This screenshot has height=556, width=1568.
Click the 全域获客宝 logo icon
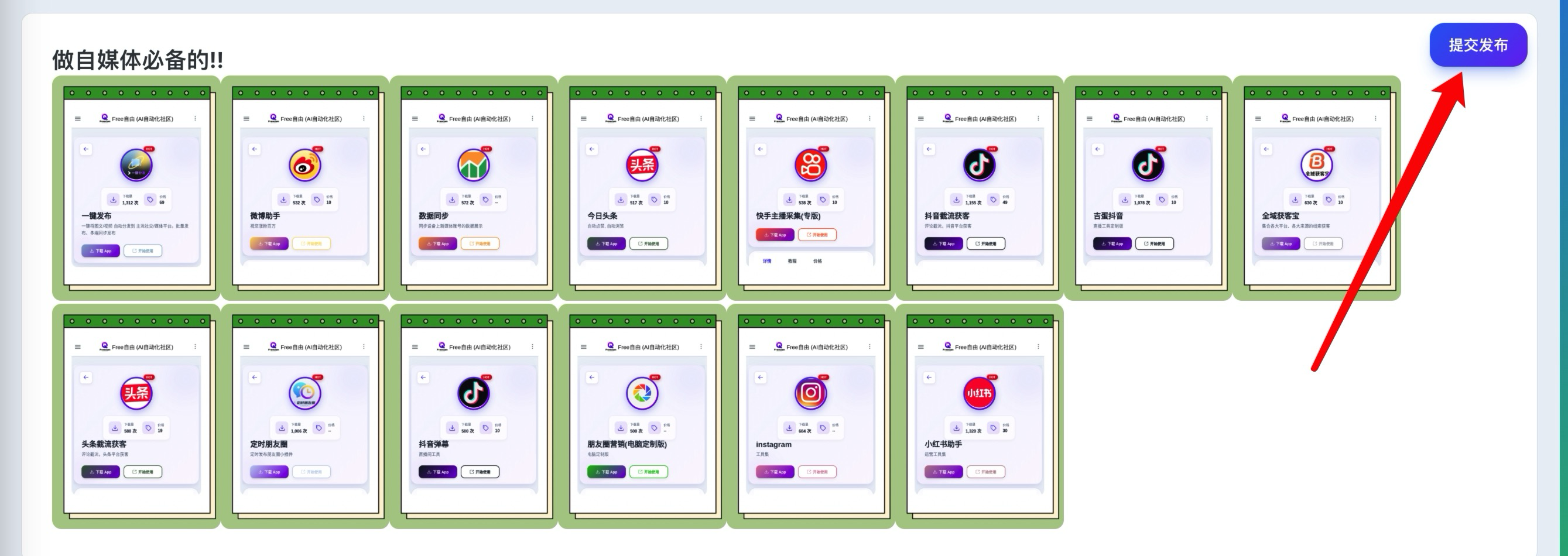point(1316,165)
